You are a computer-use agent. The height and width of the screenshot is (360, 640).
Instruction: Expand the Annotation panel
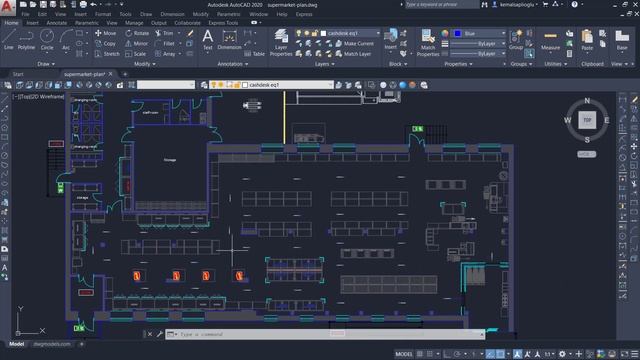233,64
